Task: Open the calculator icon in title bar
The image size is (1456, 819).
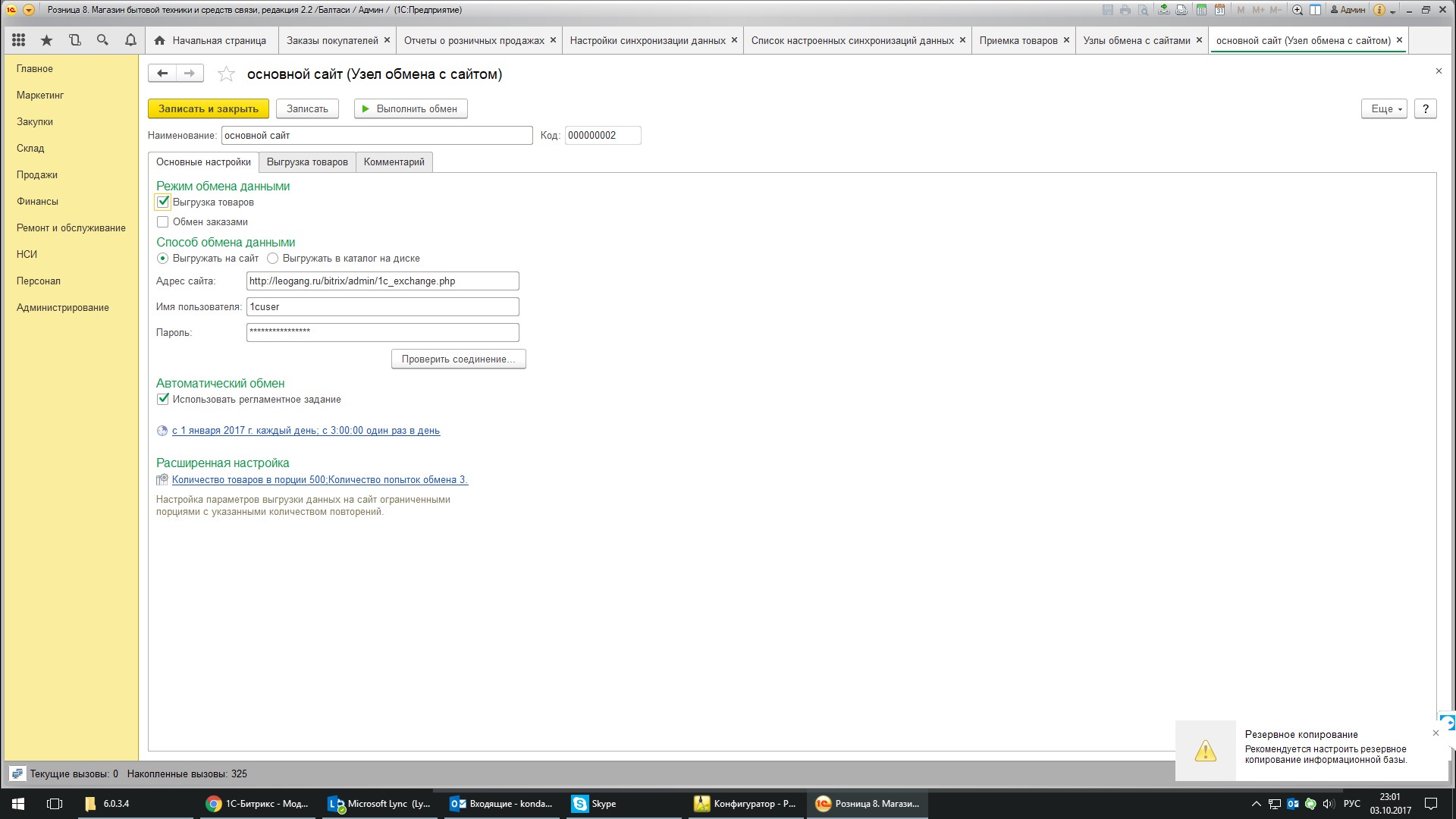Action: (1202, 10)
